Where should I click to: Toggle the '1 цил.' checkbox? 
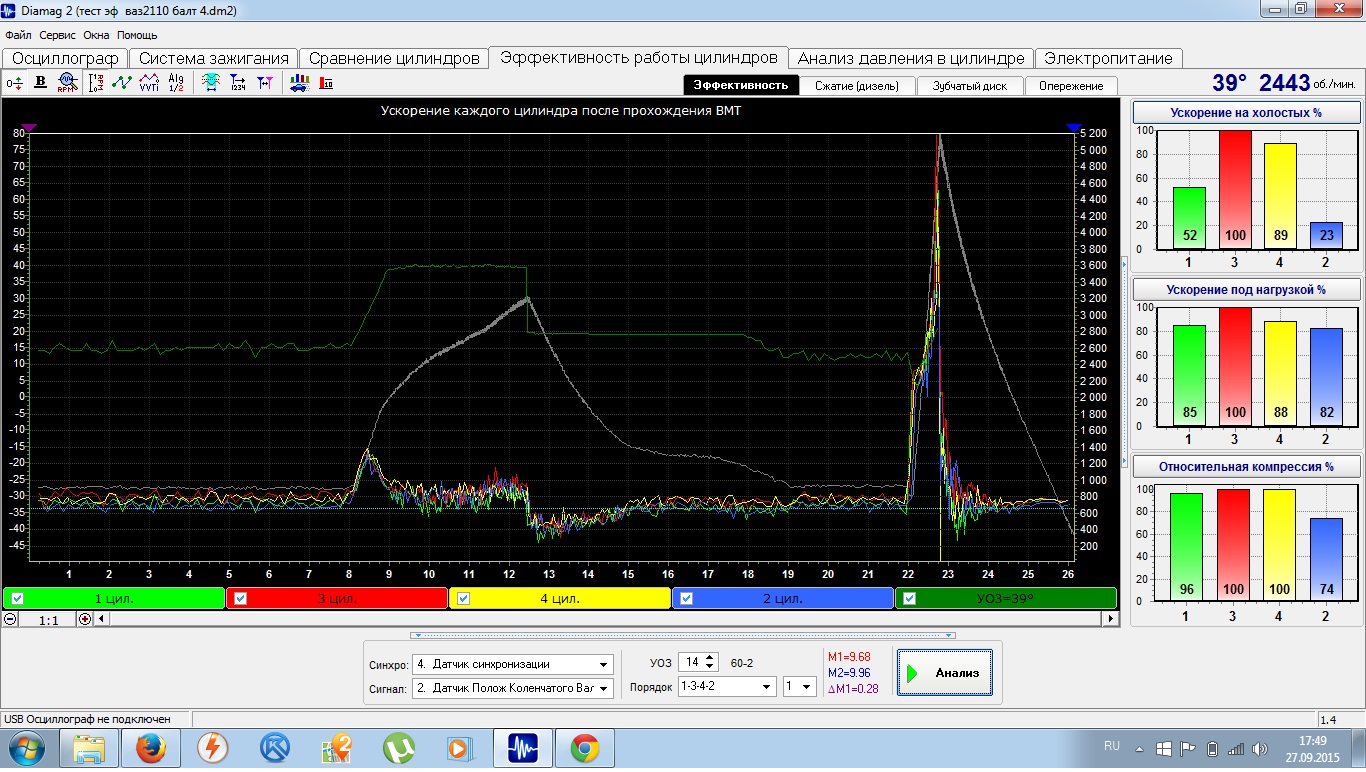click(x=17, y=599)
